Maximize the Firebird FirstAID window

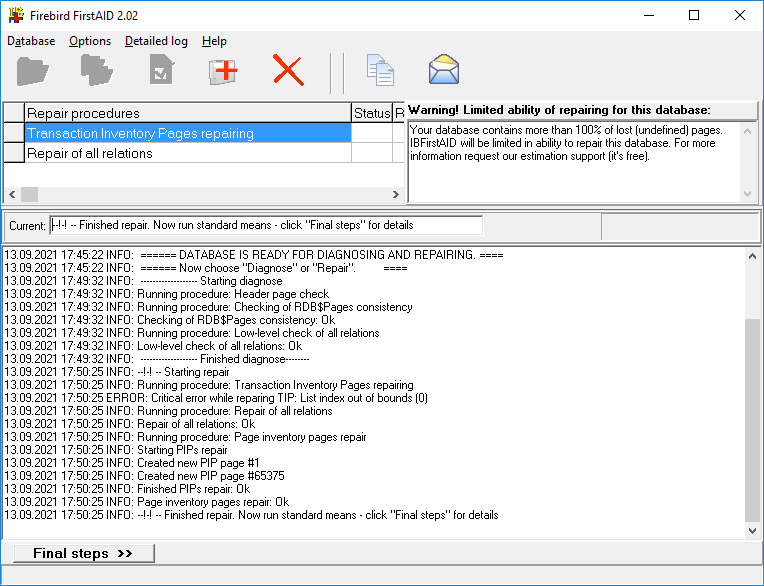pyautogui.click(x=694, y=15)
